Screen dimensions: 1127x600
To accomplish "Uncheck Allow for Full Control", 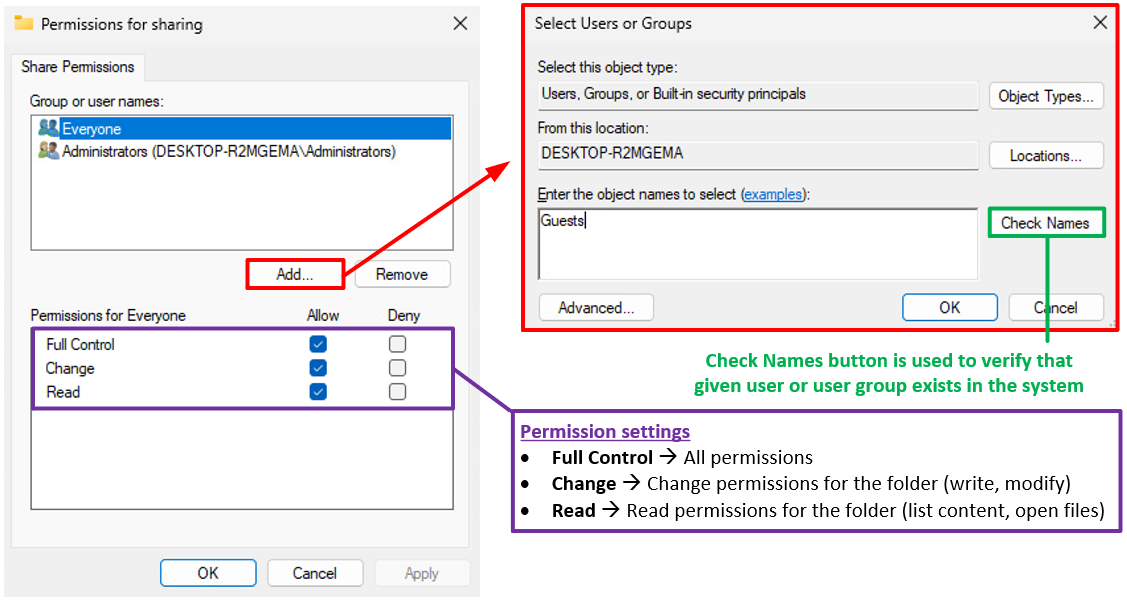I will (x=318, y=344).
